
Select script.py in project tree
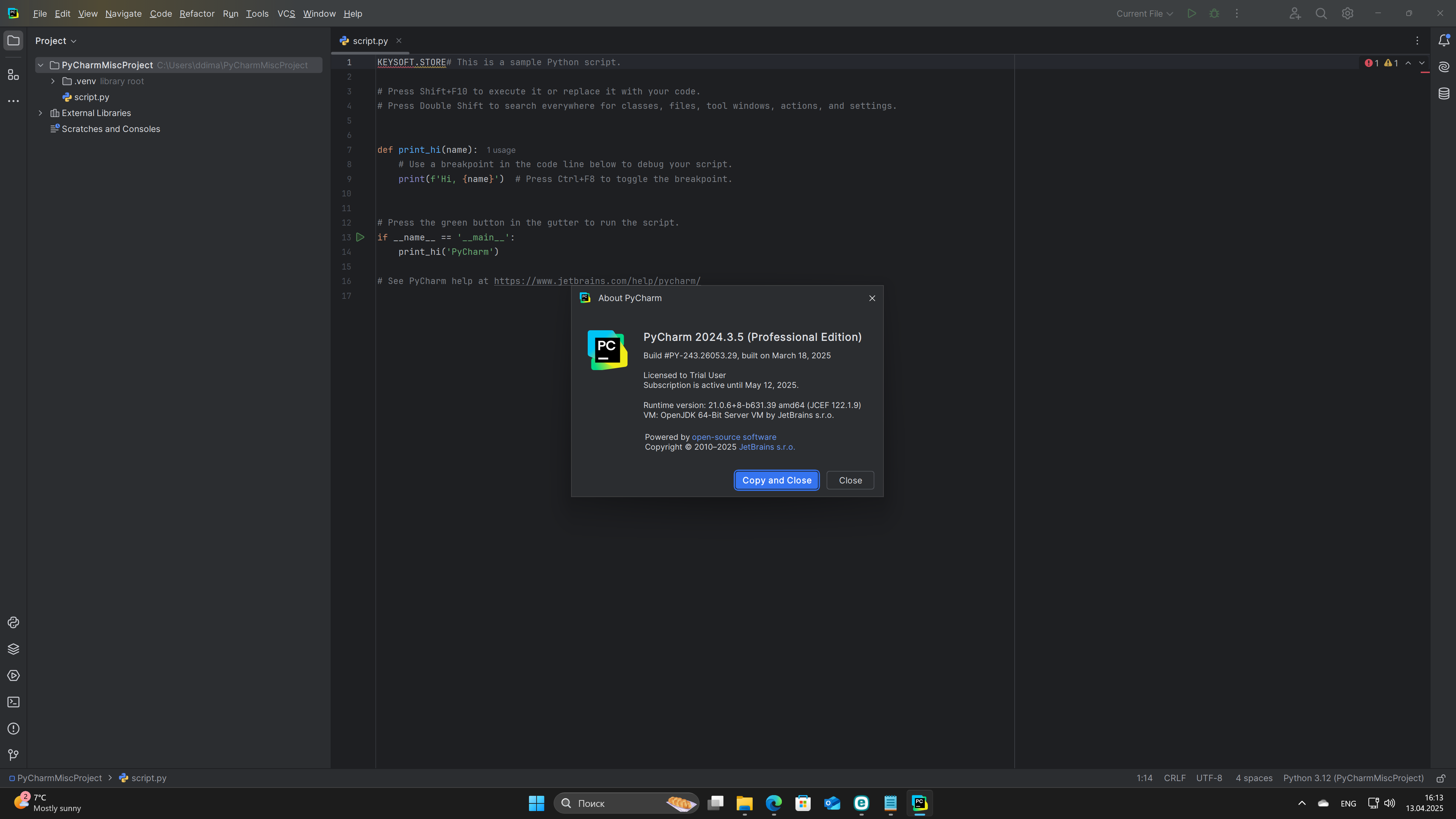click(85, 97)
